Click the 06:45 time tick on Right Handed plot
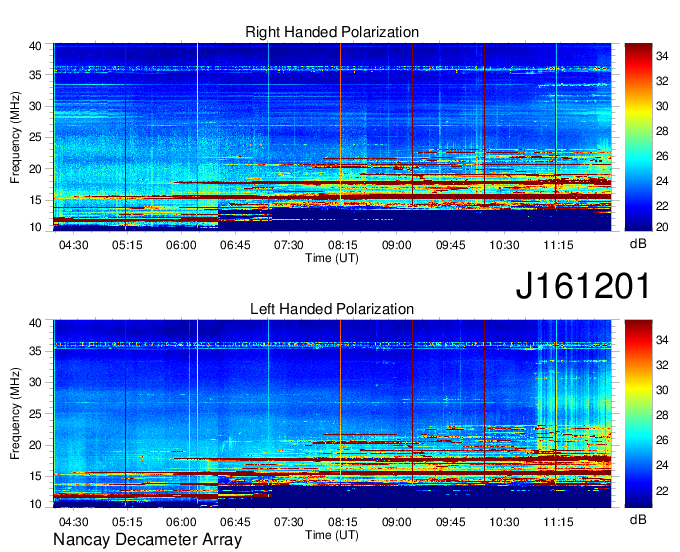This screenshot has height=552, width=680. [235, 245]
